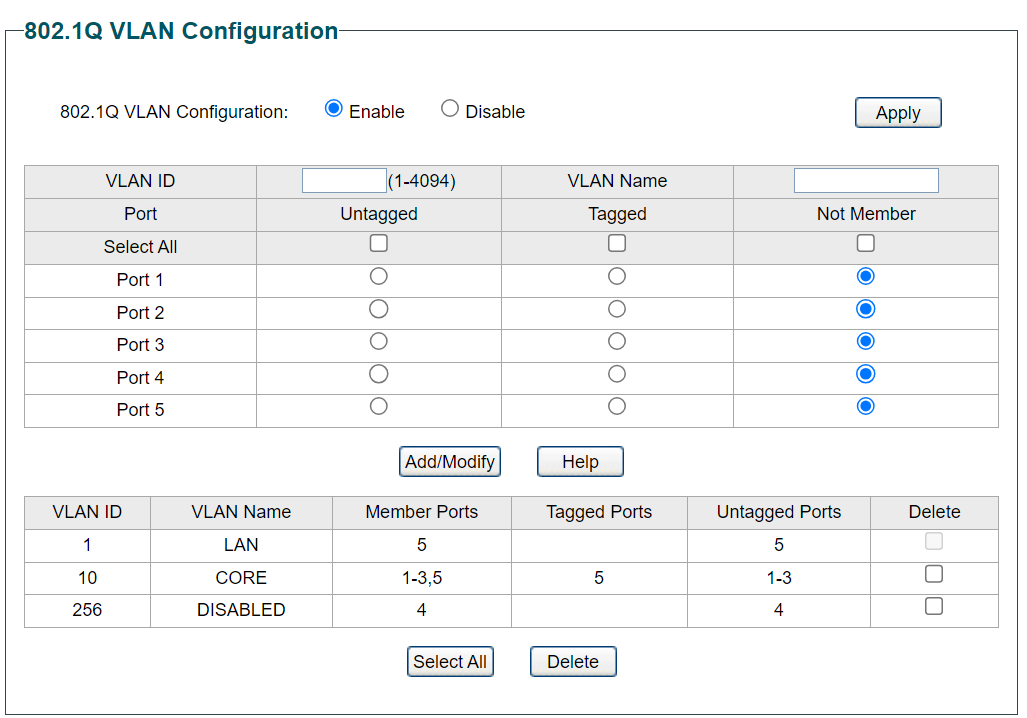Check delete box for CORE VLAN 10

click(933, 574)
